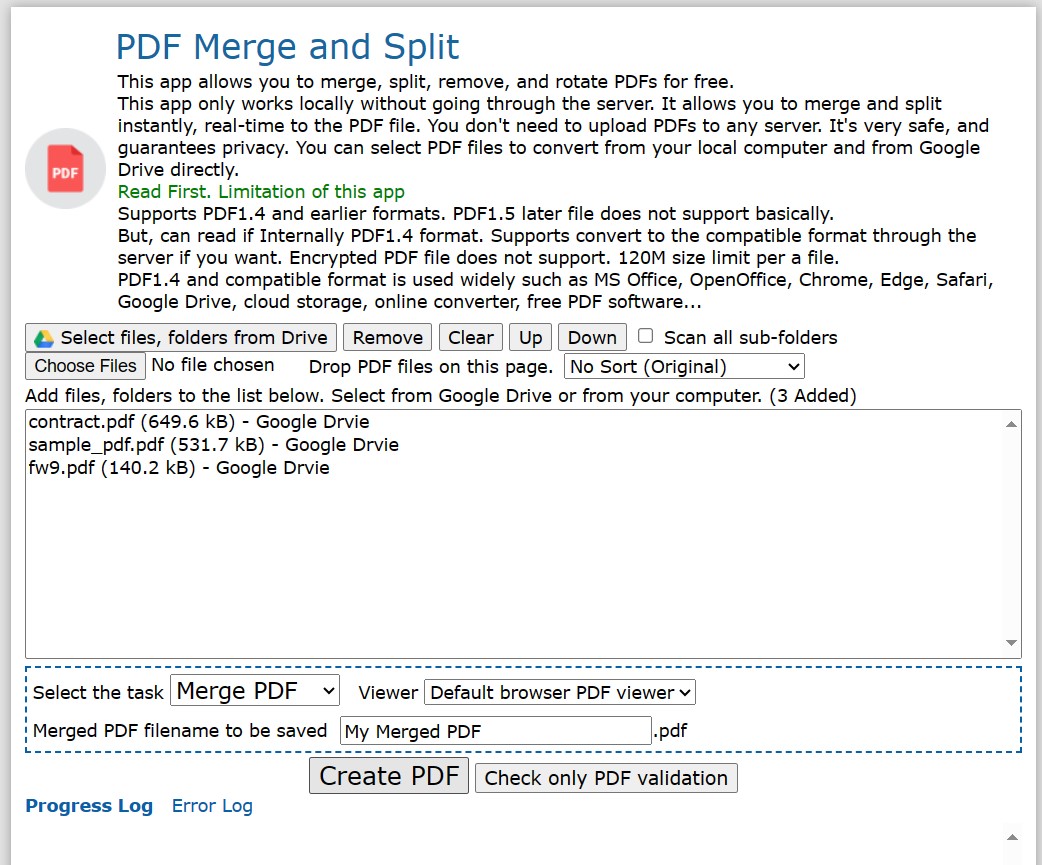1042x865 pixels.
Task: Click the merged PDF filename input field
Action: point(494,731)
